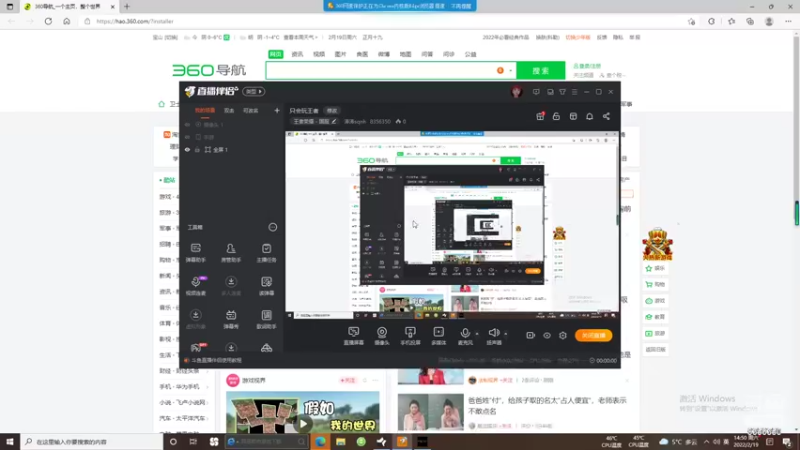The height and width of the screenshot is (450, 800).
Task: Open the gift box icon with red badge
Action: click(540, 116)
